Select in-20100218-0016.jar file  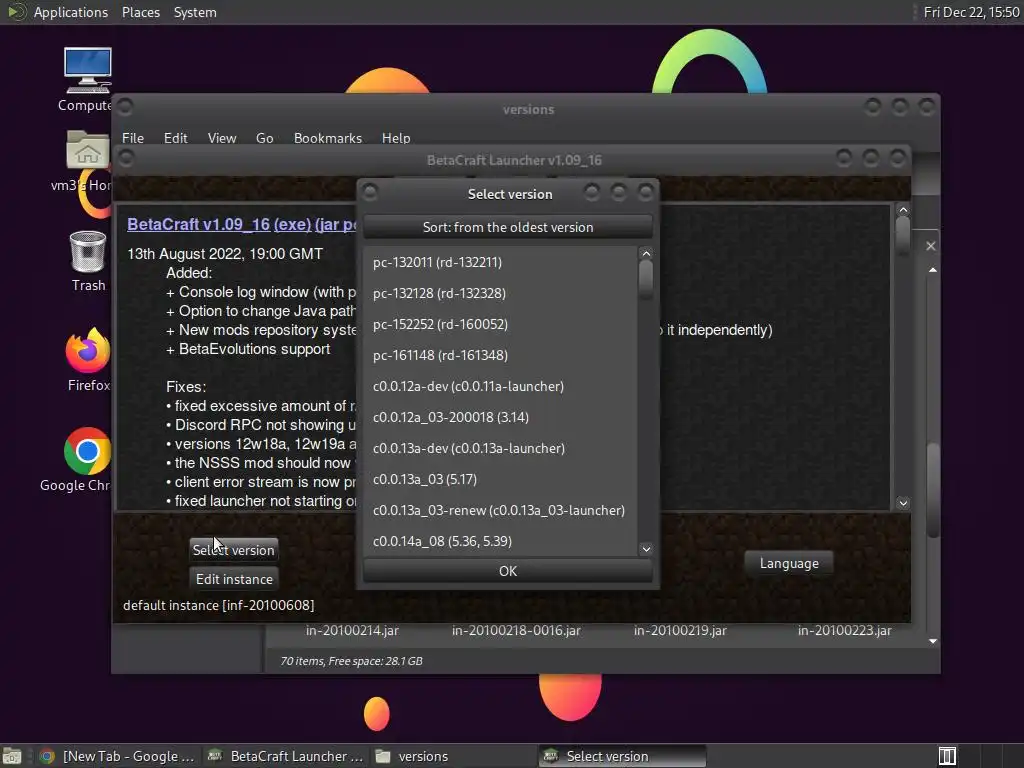click(x=516, y=630)
